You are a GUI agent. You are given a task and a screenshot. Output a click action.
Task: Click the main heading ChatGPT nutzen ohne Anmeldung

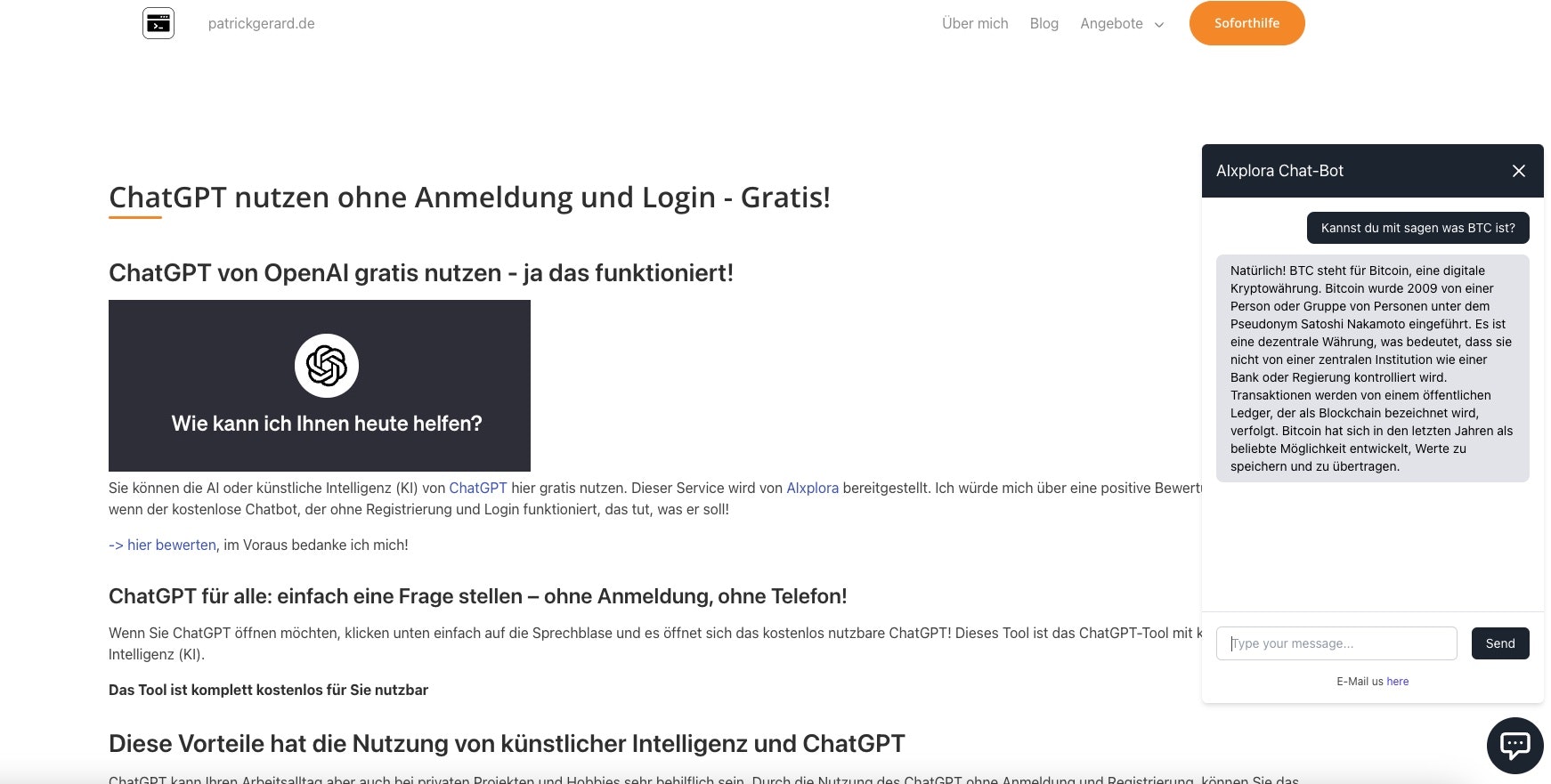coord(469,197)
